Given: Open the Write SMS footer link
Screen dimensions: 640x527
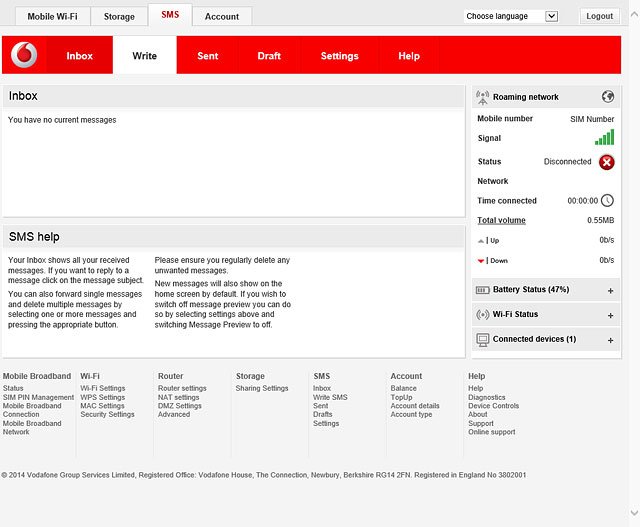Looking at the screenshot, I should [x=330, y=397].
